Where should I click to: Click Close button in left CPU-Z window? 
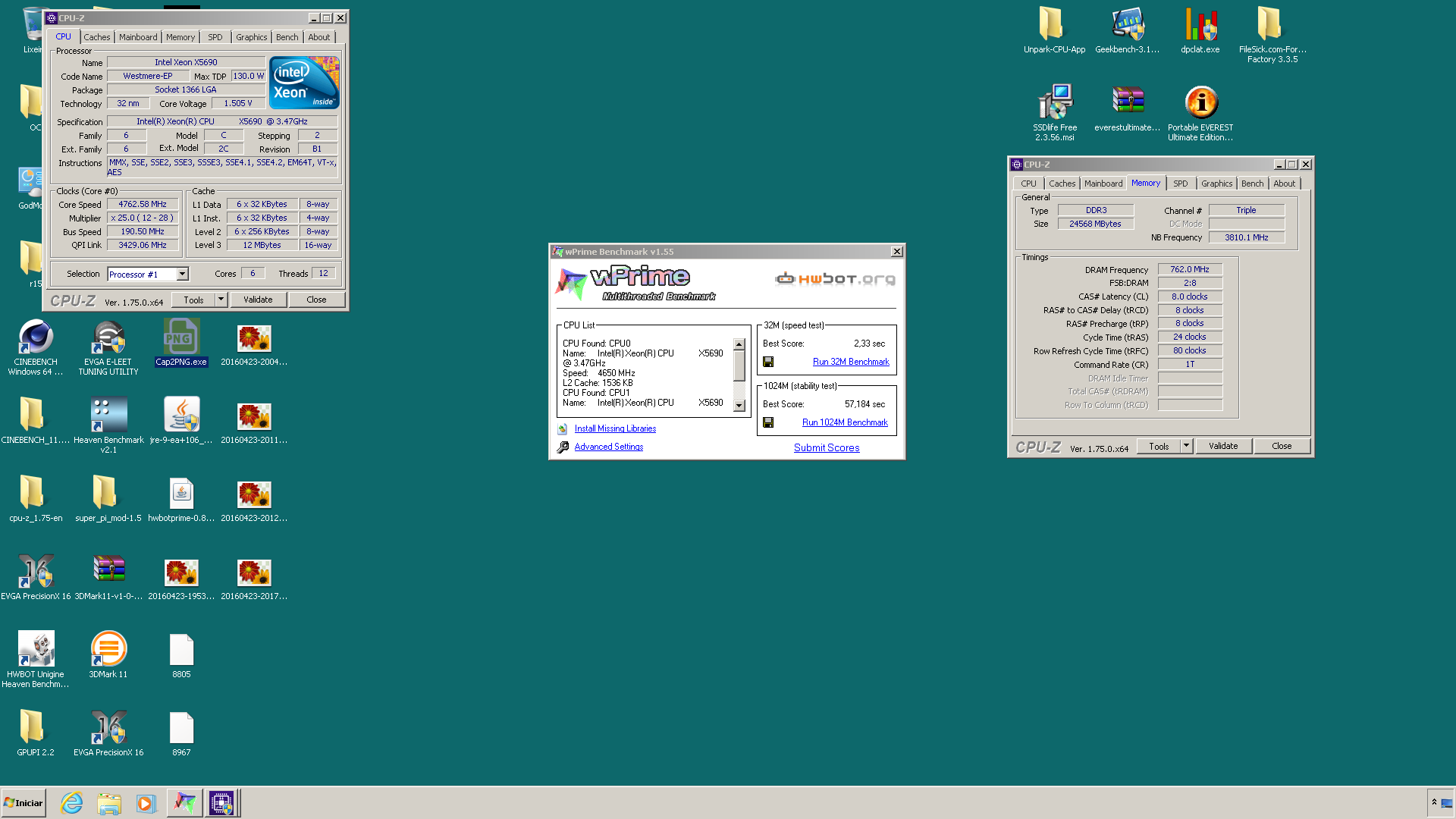[316, 300]
